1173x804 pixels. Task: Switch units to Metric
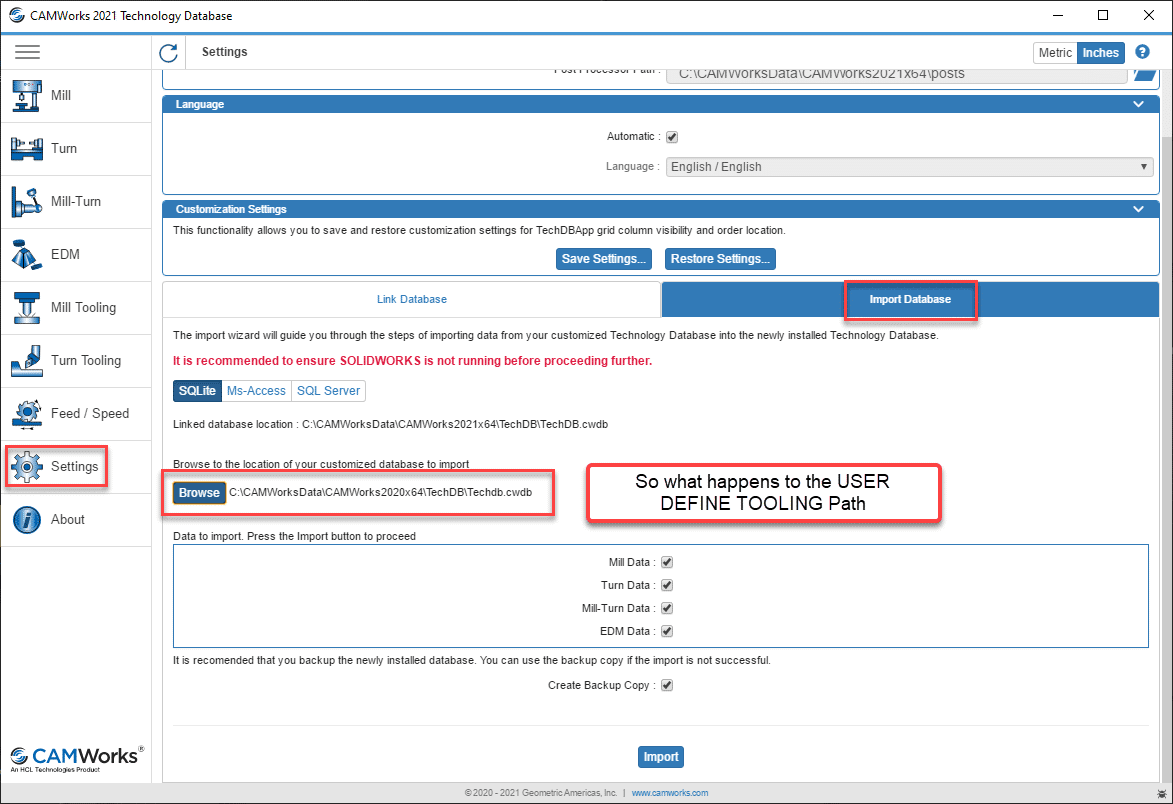click(x=1055, y=53)
